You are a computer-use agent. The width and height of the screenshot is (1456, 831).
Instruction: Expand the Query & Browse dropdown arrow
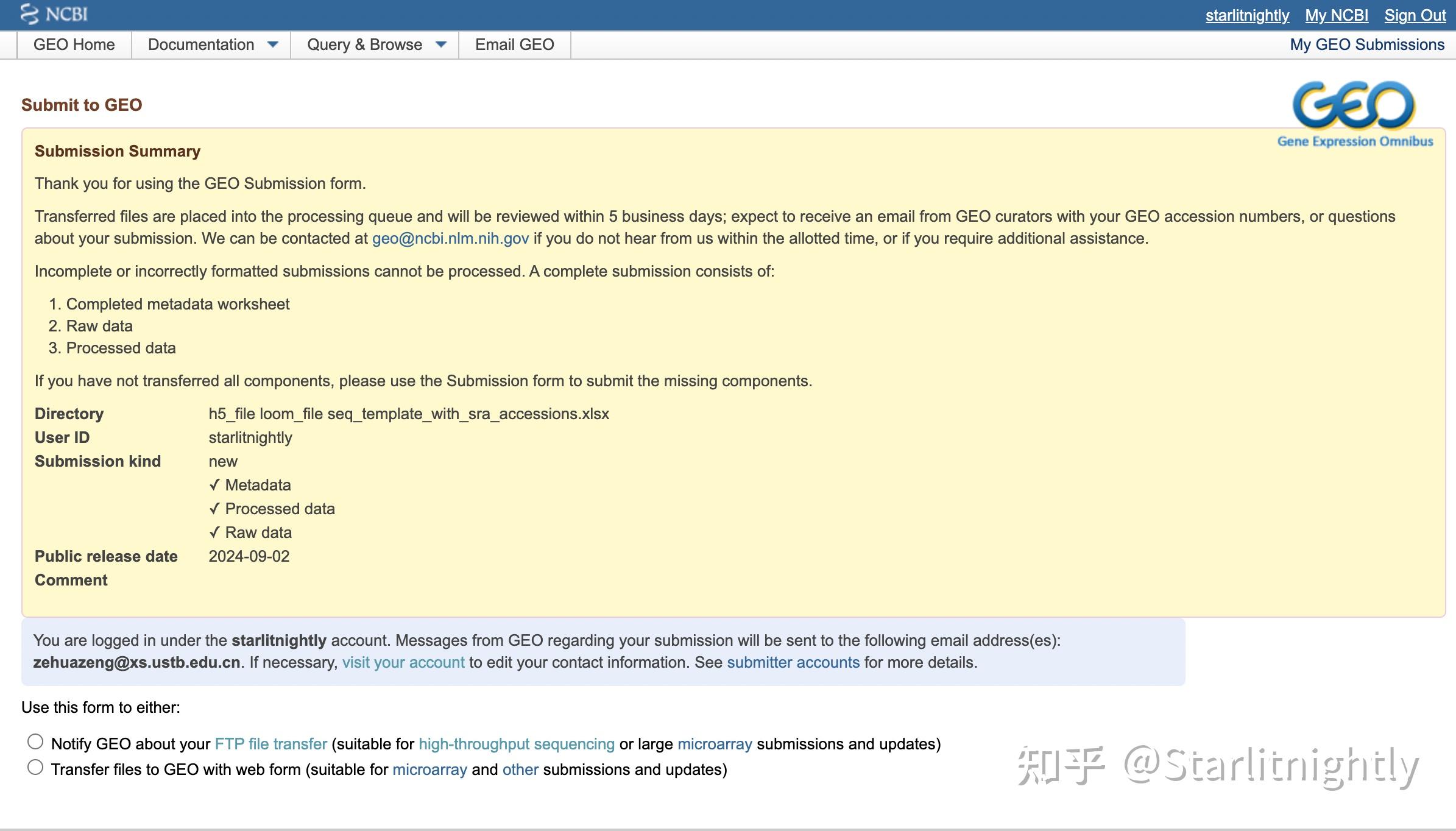pyautogui.click(x=441, y=44)
